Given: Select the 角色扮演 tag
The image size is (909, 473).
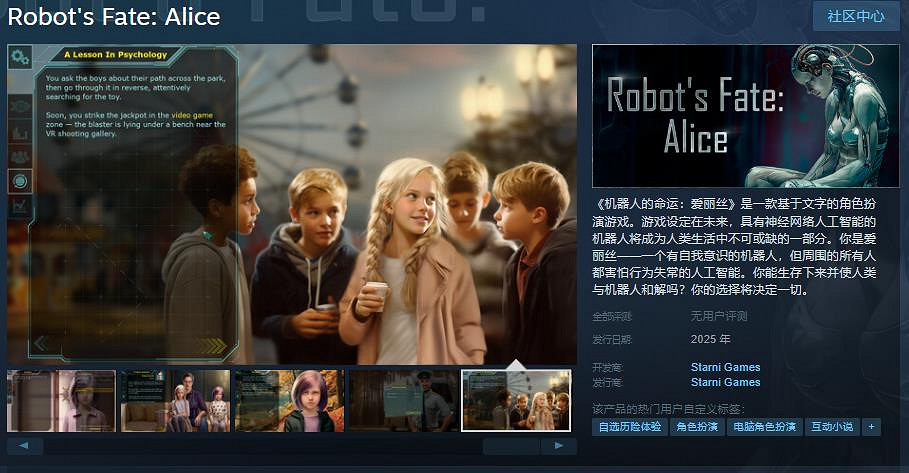Looking at the screenshot, I should click(697, 427).
